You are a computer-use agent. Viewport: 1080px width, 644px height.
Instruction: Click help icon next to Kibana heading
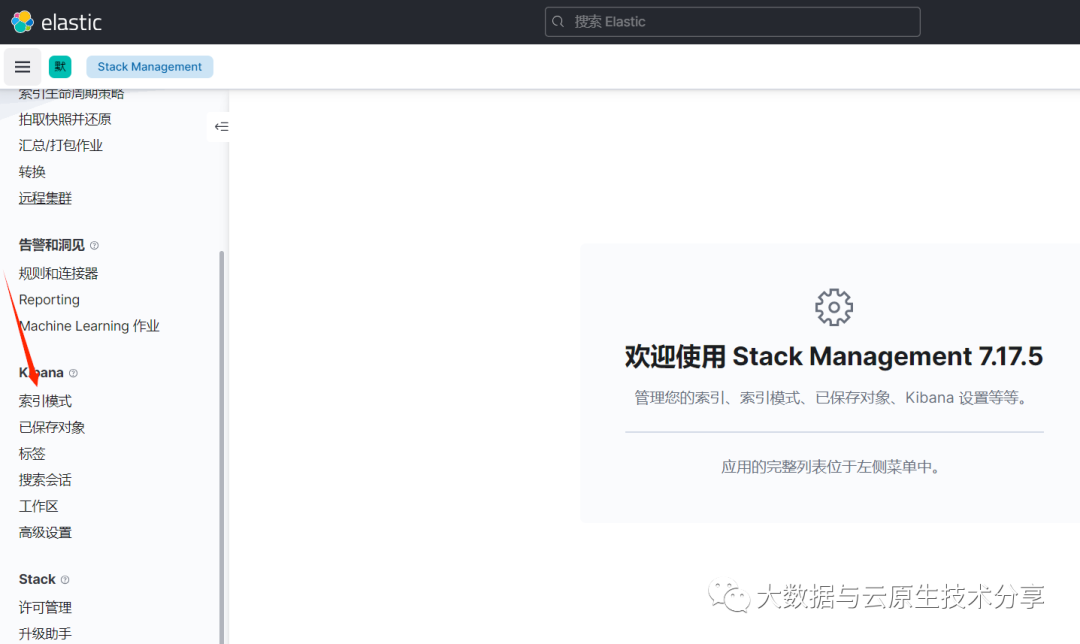tap(73, 373)
